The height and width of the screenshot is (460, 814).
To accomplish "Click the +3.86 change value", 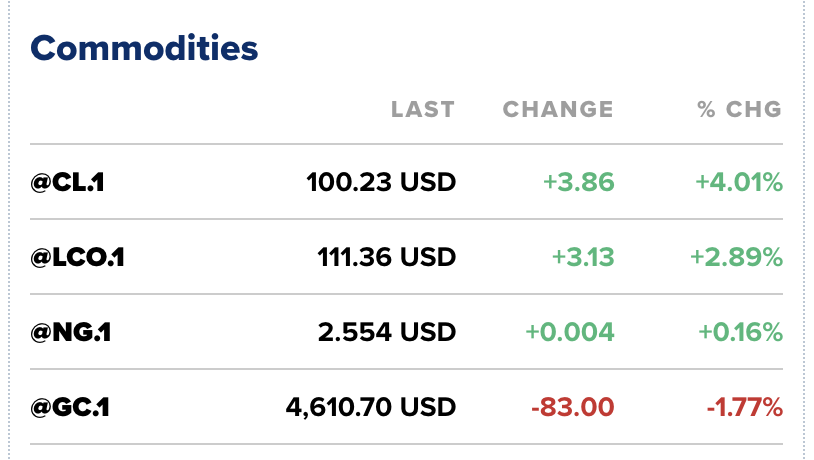I will click(578, 182).
